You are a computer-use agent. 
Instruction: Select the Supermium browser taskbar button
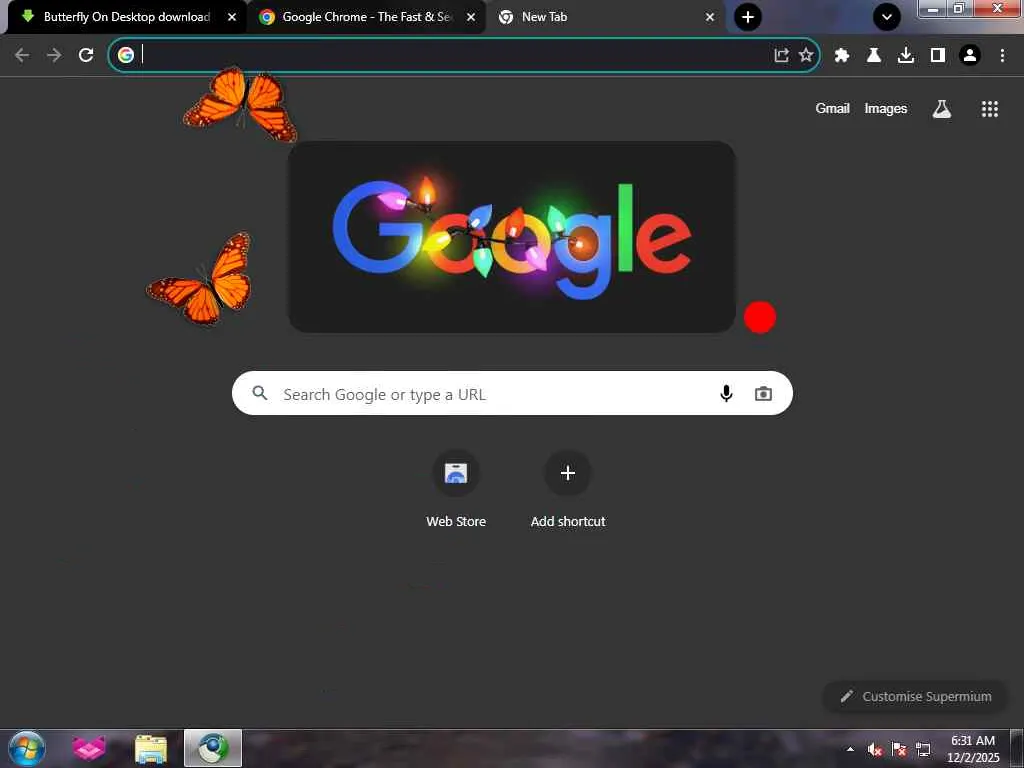[213, 748]
